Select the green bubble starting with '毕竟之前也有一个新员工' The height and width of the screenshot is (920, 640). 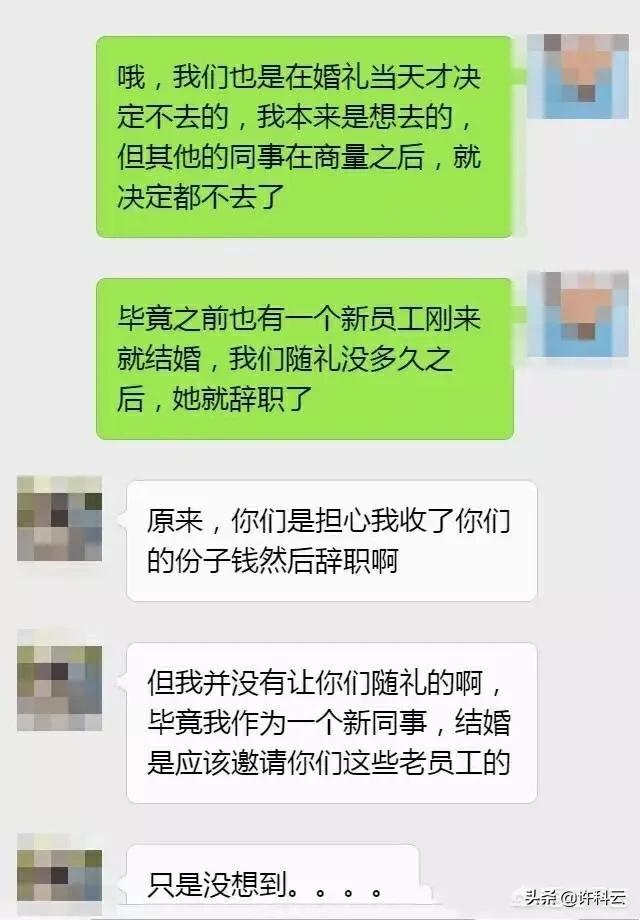point(304,358)
